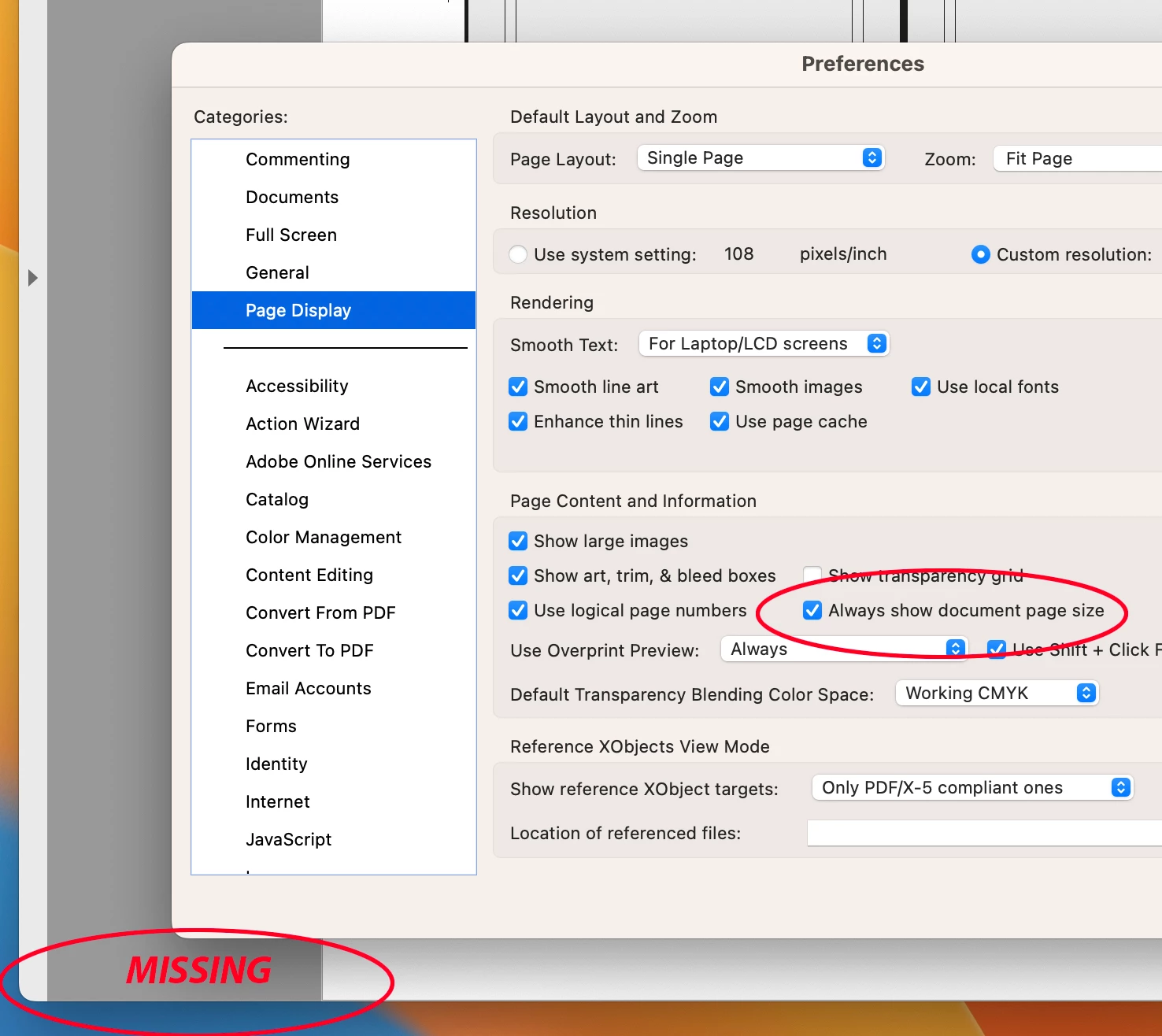Open the Page Layout dropdown
Screen dimensions: 1162x1036
coord(760,157)
